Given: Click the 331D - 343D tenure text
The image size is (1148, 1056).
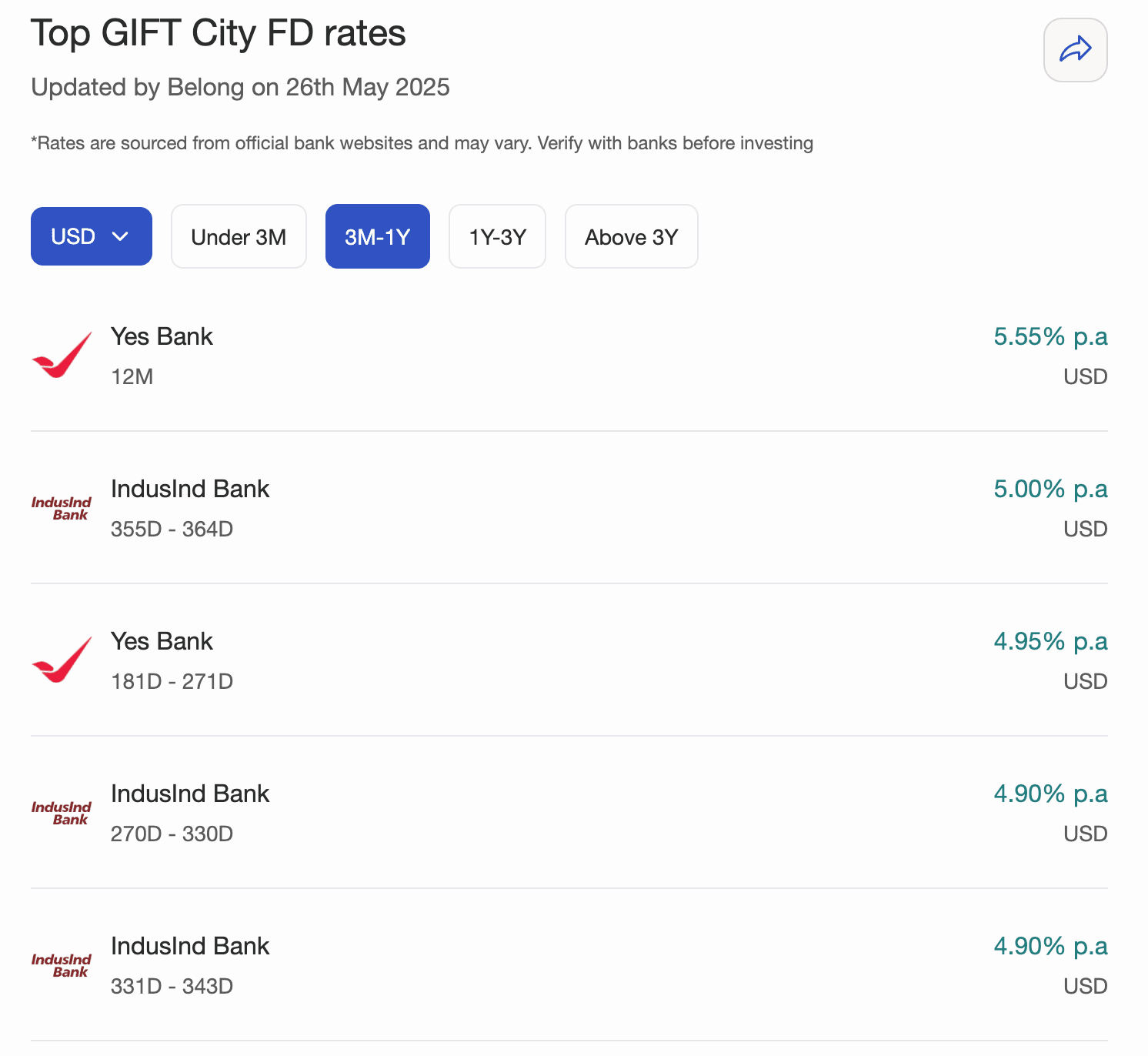Looking at the screenshot, I should point(172,986).
